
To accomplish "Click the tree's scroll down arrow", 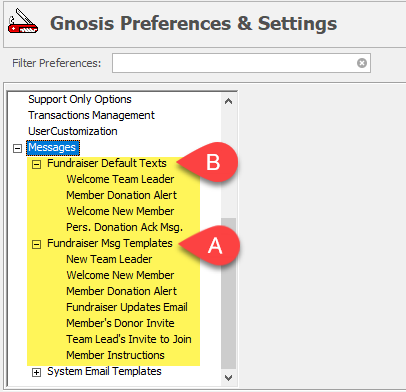I will (228, 378).
